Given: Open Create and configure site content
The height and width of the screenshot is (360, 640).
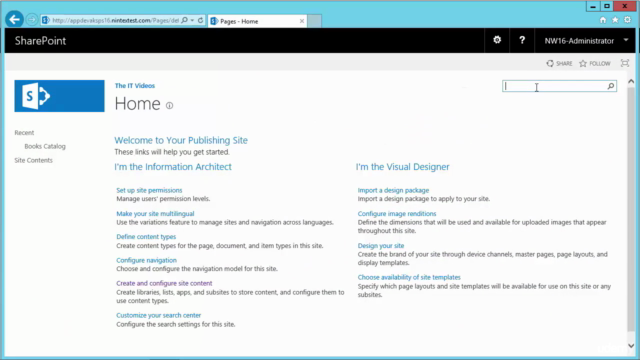Looking at the screenshot, I should [x=164, y=283].
